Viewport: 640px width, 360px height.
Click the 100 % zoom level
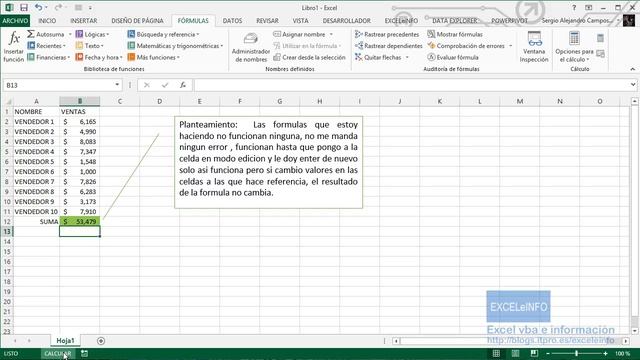coord(622,353)
